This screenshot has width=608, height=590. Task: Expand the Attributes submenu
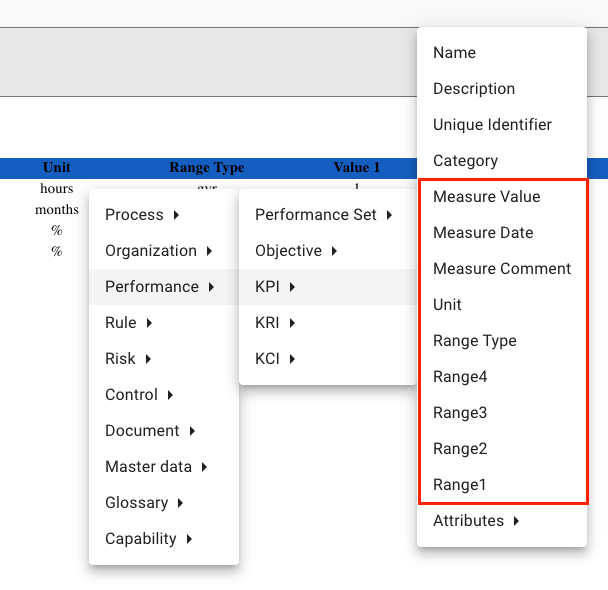pyautogui.click(x=502, y=521)
